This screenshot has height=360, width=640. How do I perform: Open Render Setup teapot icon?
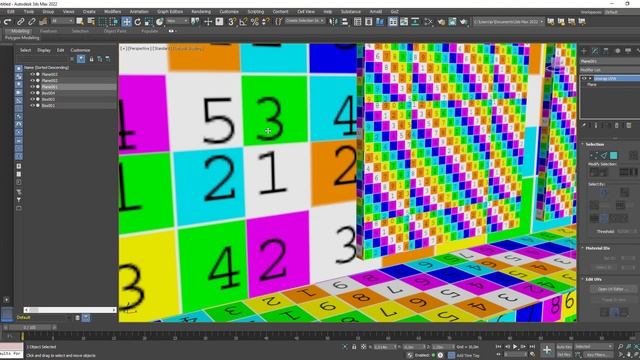441,21
